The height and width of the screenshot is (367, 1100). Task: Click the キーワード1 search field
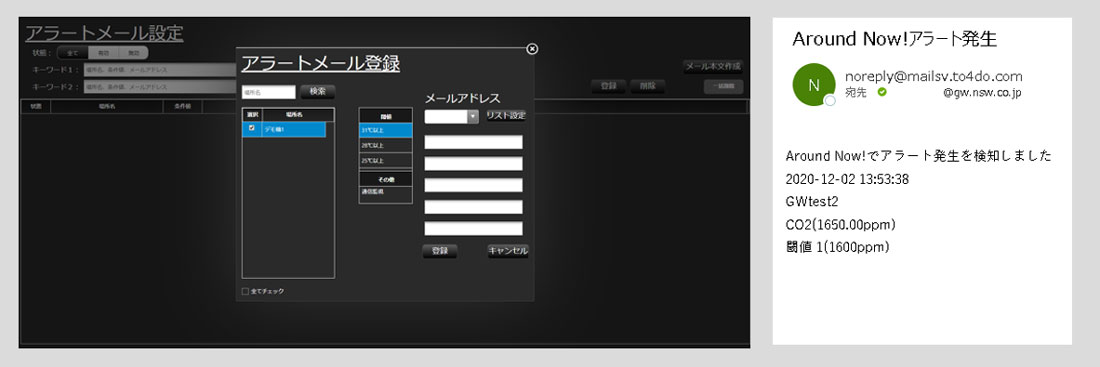(160, 69)
